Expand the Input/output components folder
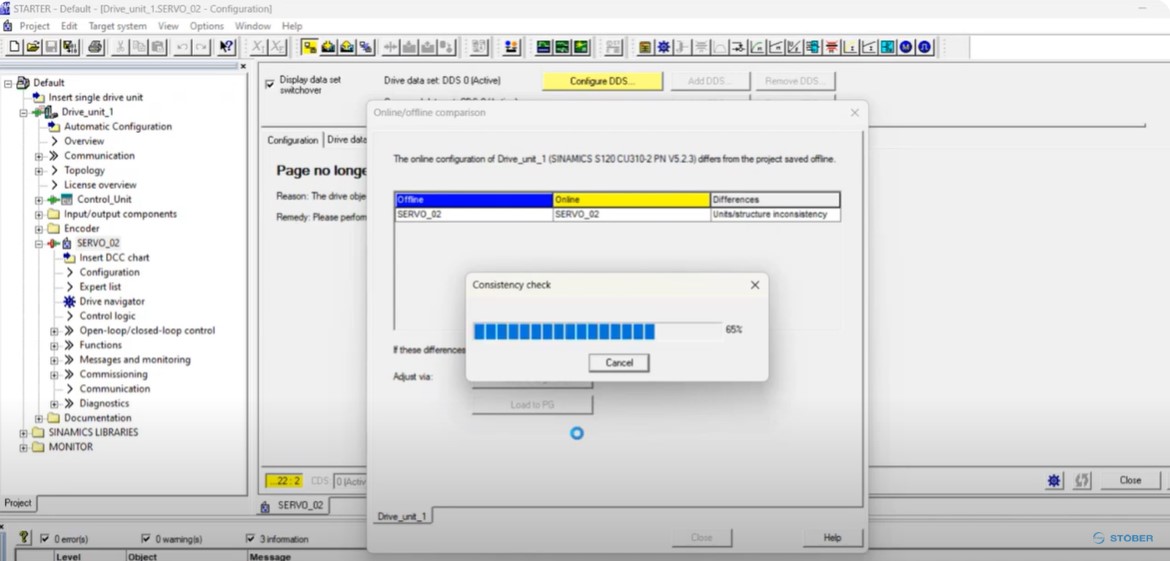The width and height of the screenshot is (1170, 561). 39,215
